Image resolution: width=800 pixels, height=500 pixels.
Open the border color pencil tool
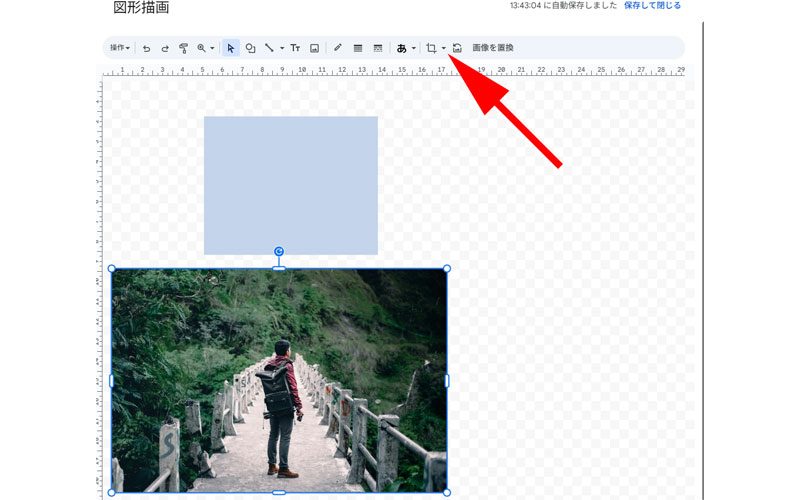(x=338, y=48)
